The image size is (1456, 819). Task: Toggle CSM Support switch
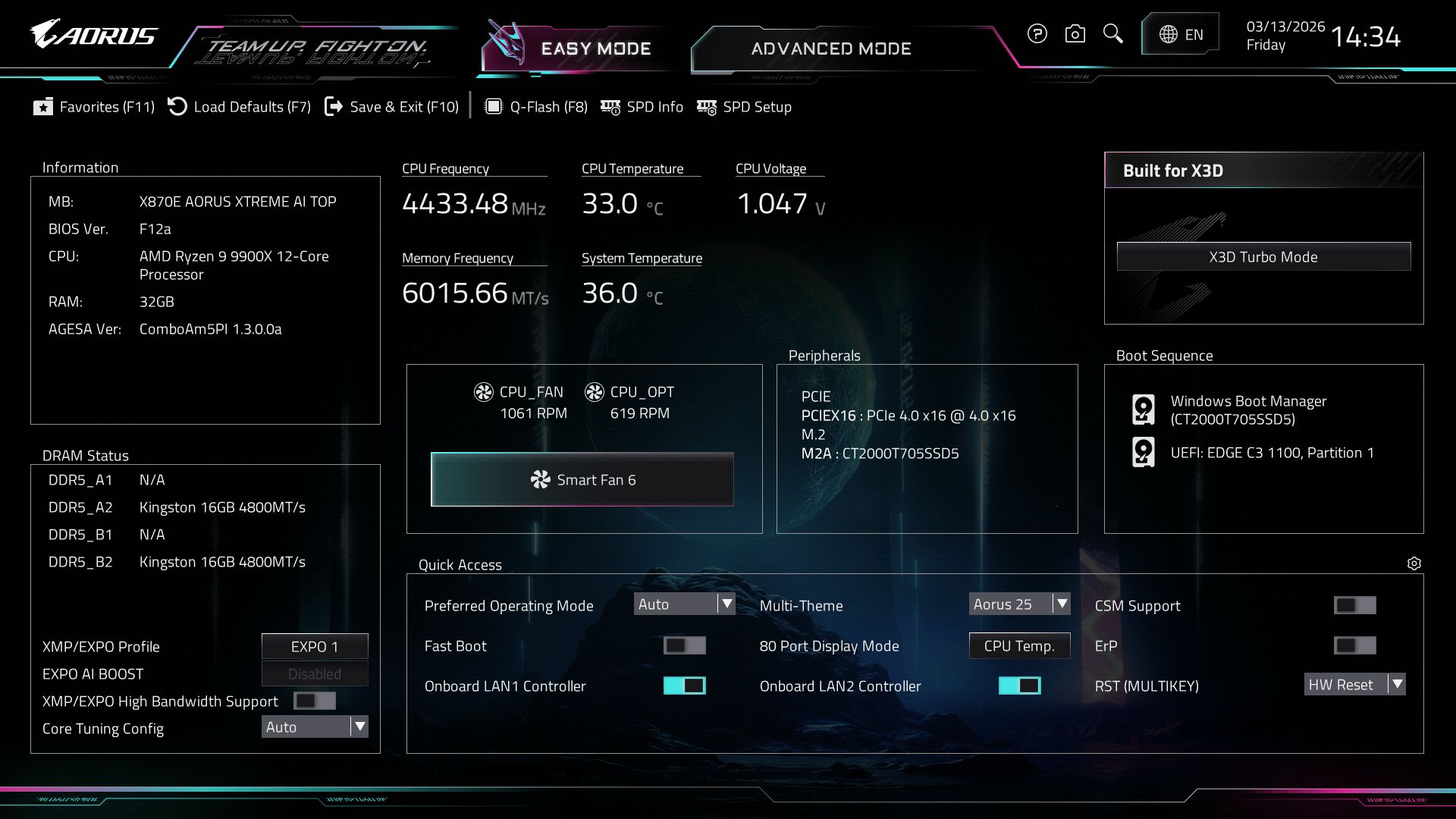(x=1354, y=605)
